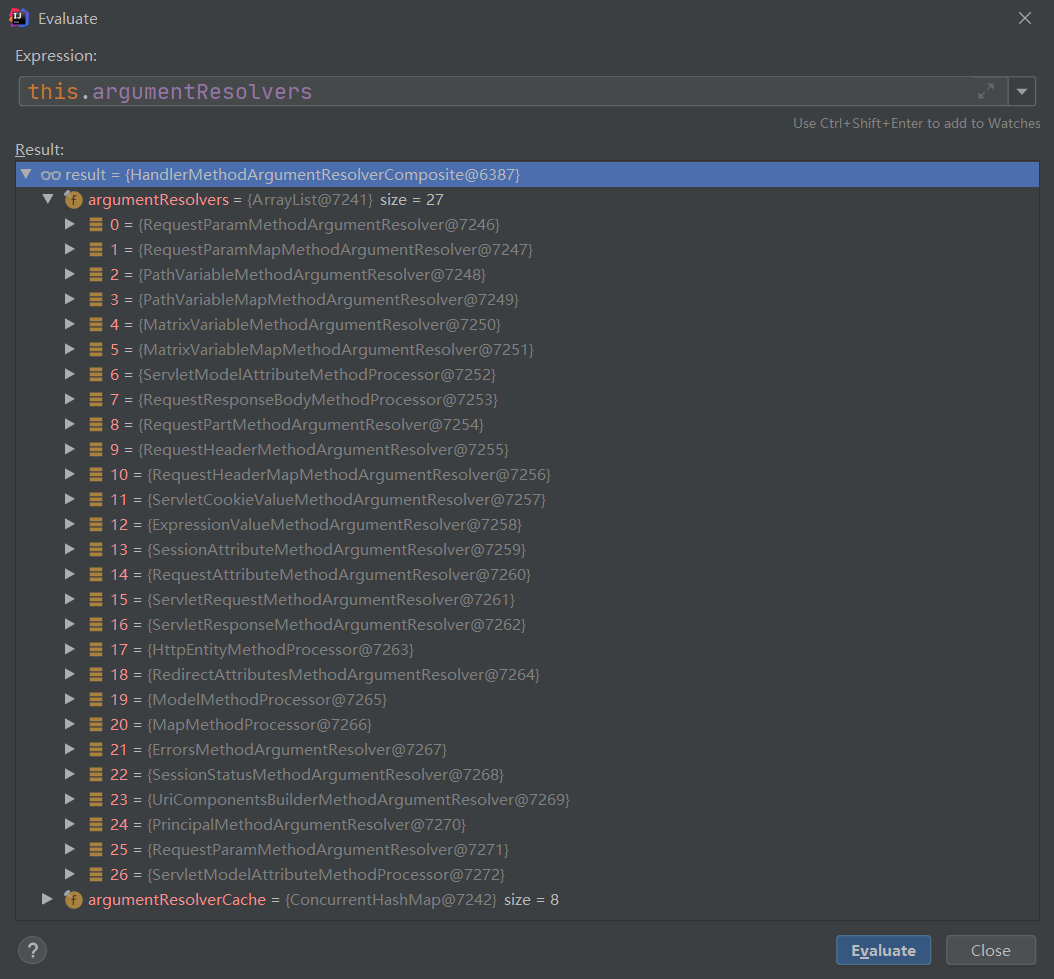
Task: Click the Evaluate button
Action: tap(883, 950)
